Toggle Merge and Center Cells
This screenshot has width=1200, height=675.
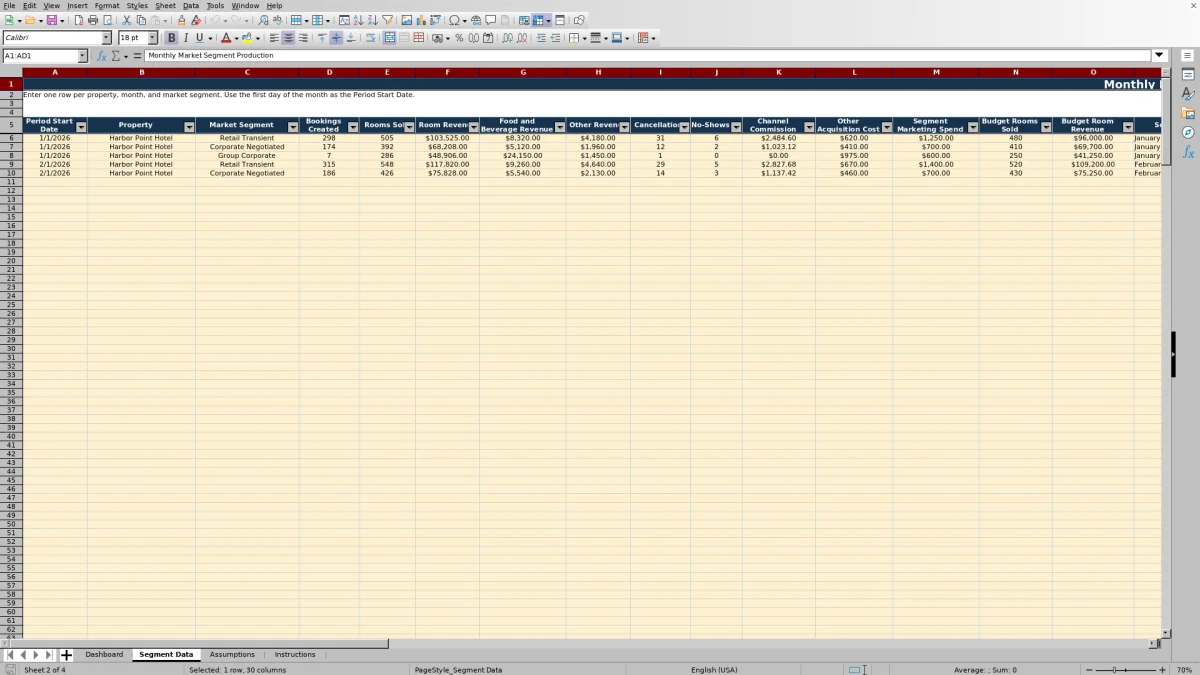point(390,38)
